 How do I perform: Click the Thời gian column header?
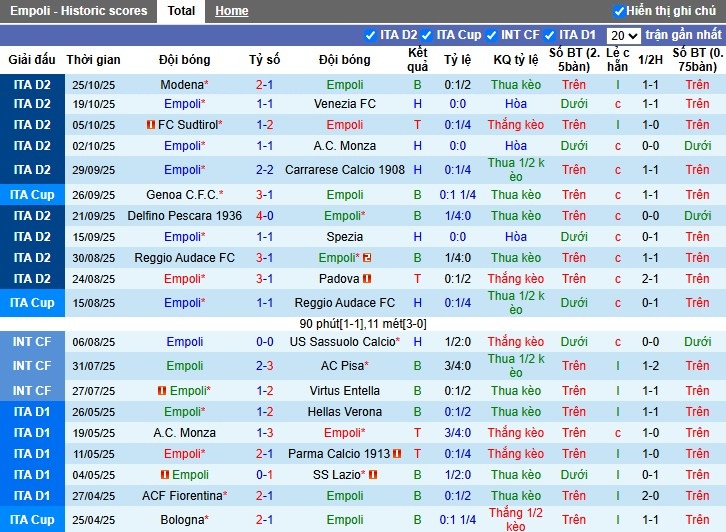pos(93,60)
